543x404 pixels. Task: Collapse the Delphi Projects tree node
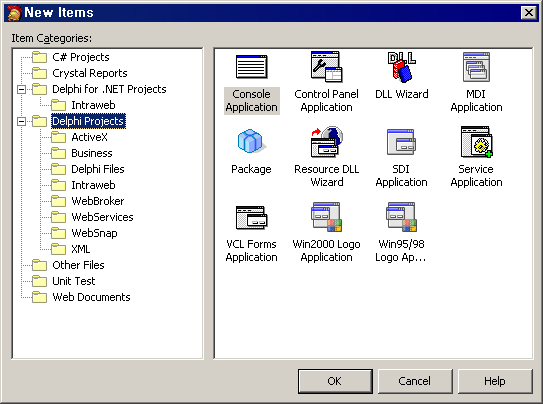click(x=21, y=121)
